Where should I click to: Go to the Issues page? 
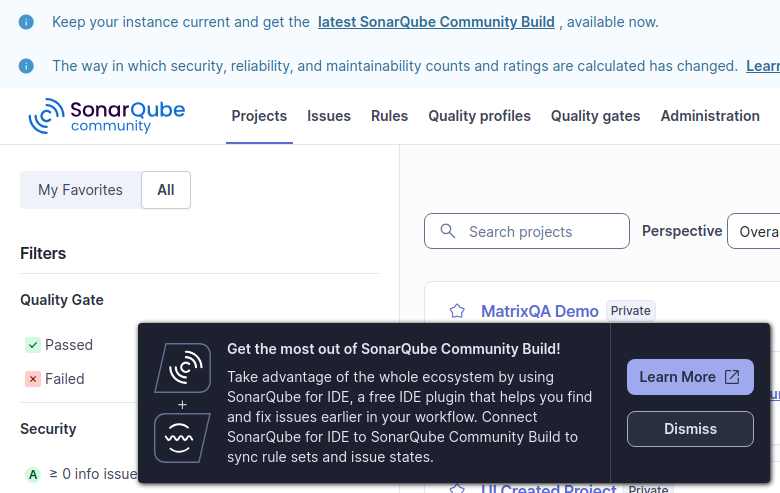pyautogui.click(x=329, y=116)
